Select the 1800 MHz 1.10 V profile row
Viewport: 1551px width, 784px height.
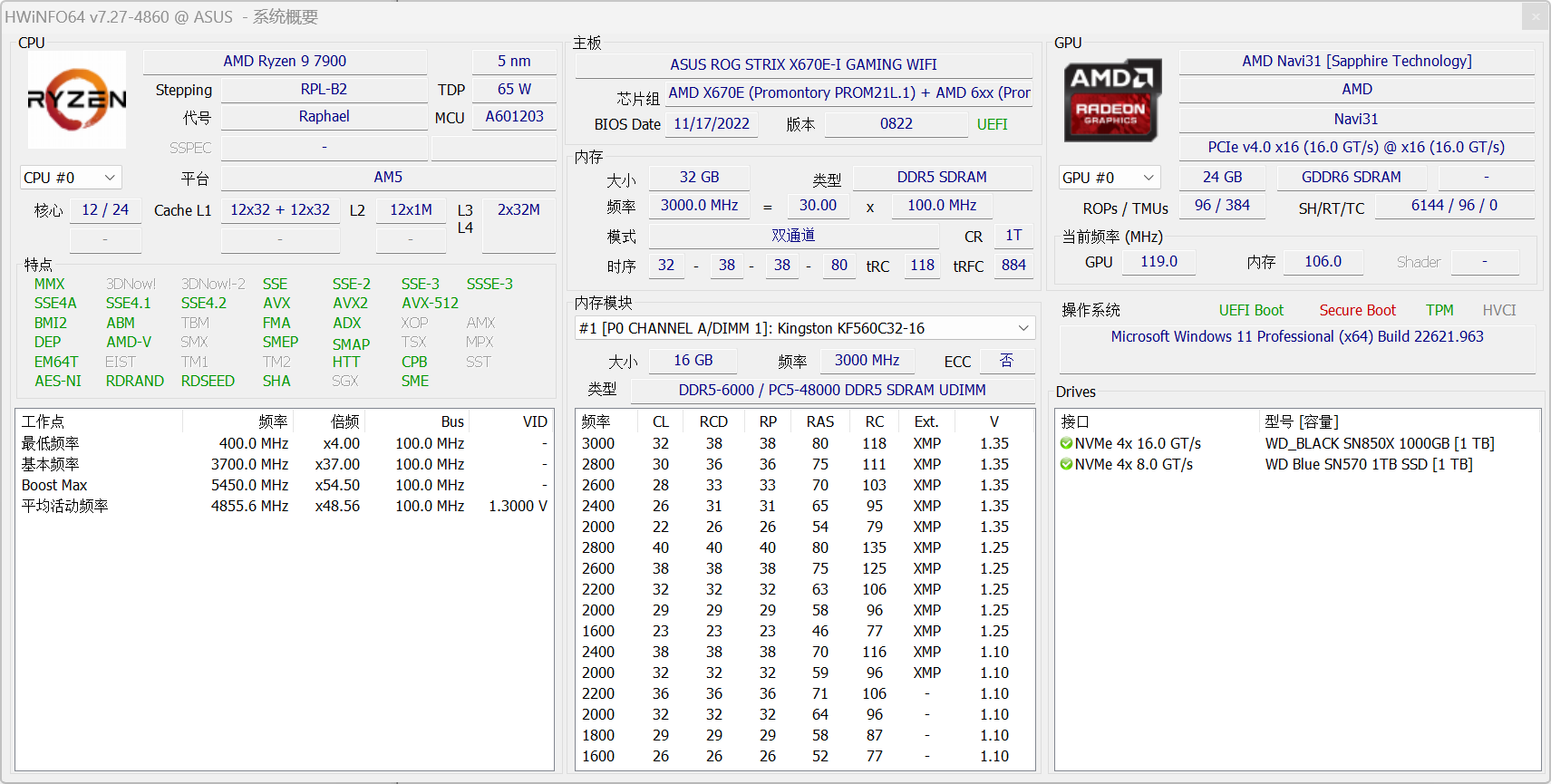click(x=805, y=735)
